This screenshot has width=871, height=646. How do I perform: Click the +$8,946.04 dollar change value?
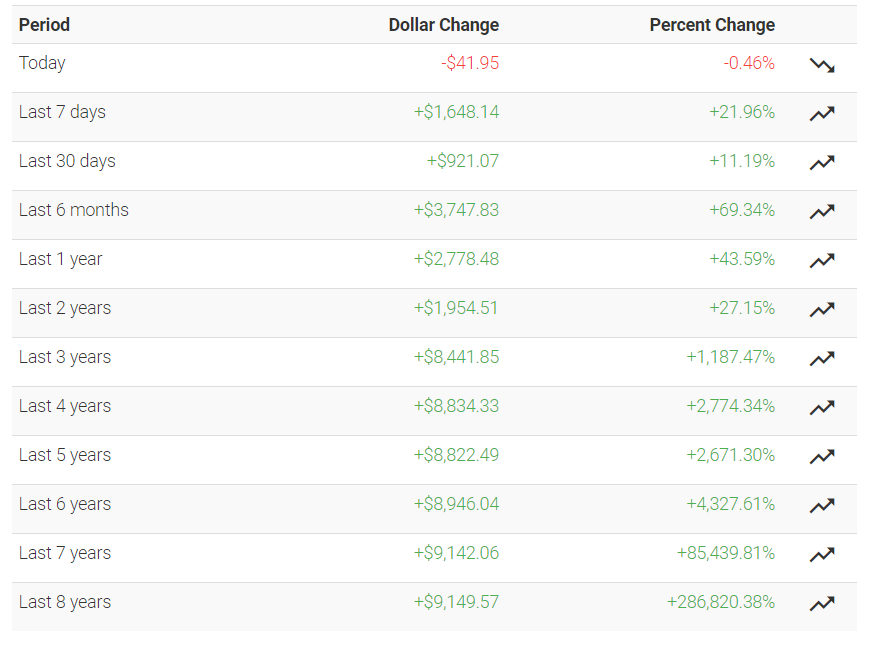tap(456, 504)
